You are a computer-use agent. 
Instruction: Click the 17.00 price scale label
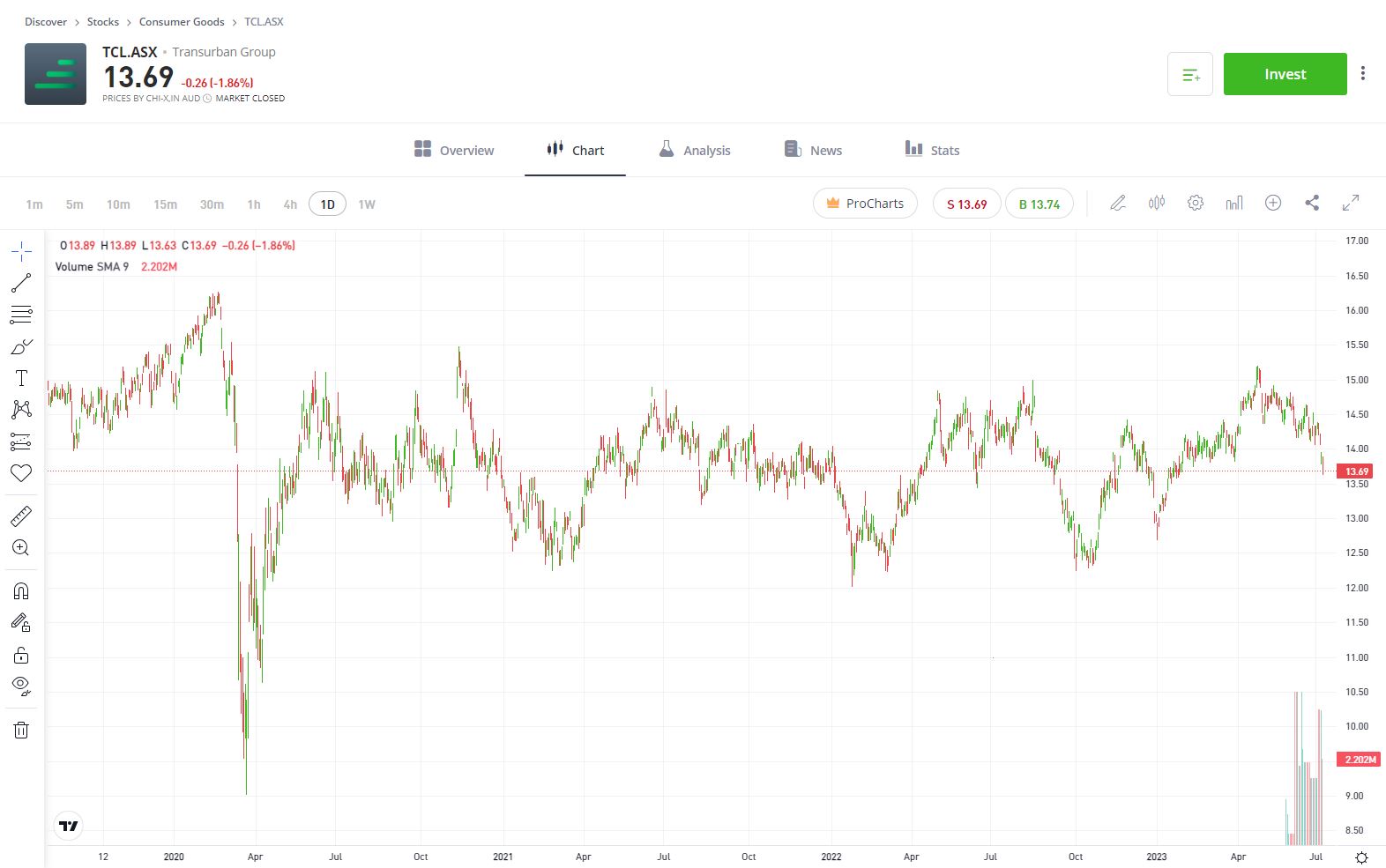click(1357, 241)
